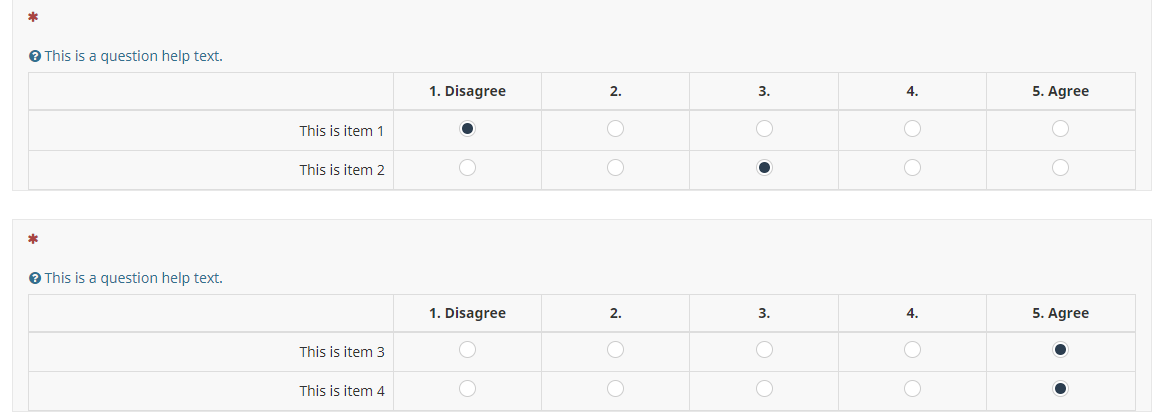Click selected '5. Agree' for item 4

[x=1060, y=389]
